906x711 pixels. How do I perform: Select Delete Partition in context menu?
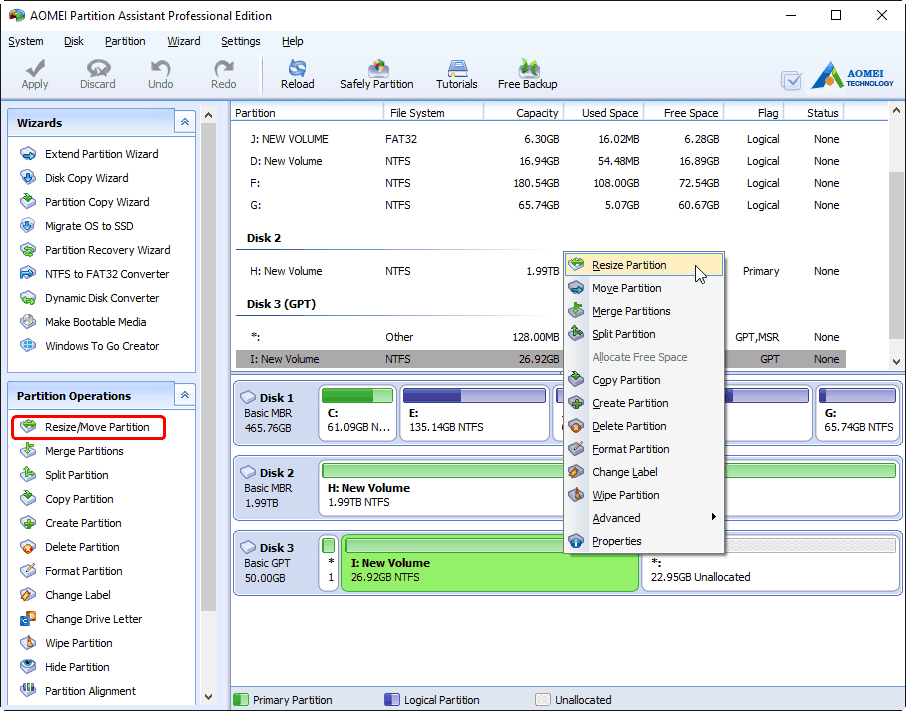point(644,426)
